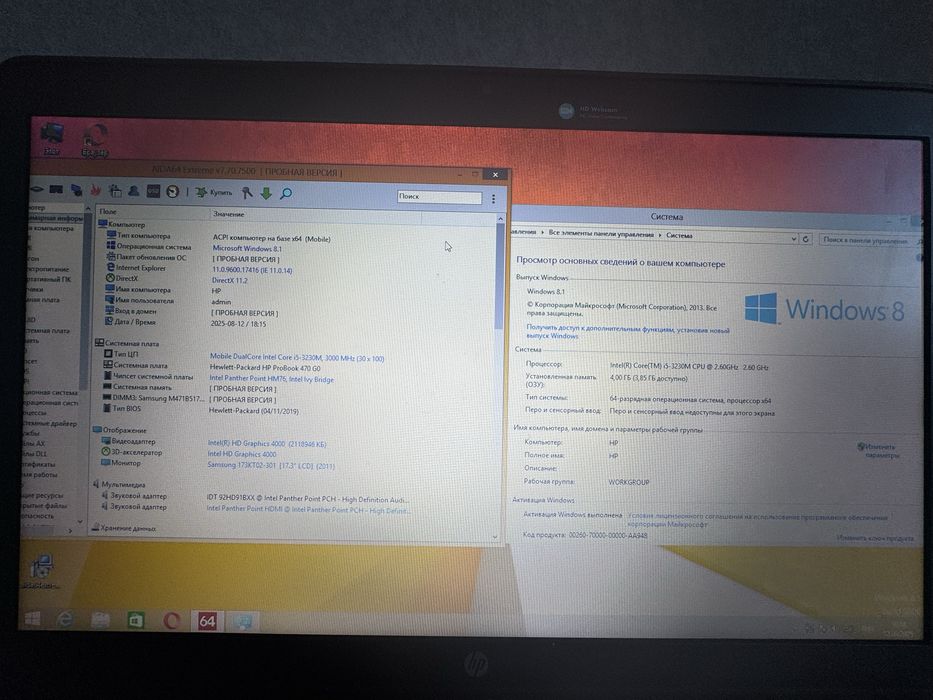Image resolution: width=933 pixels, height=700 pixels.
Task: Open the Intel Panther Point HDMI link
Action: click(x=307, y=510)
